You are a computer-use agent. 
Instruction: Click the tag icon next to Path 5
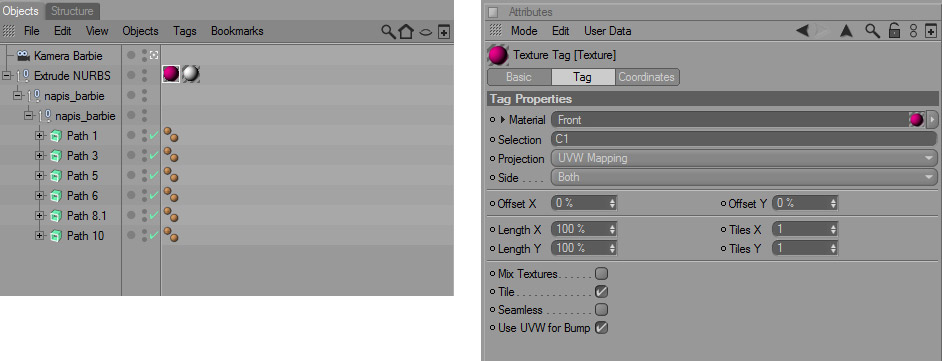171,175
